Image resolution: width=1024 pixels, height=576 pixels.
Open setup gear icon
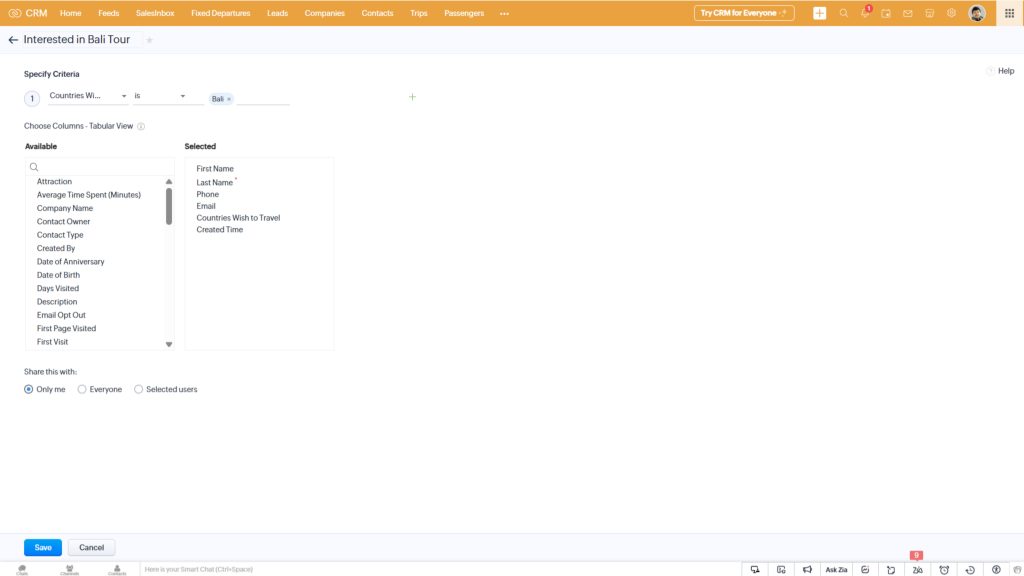tap(952, 13)
